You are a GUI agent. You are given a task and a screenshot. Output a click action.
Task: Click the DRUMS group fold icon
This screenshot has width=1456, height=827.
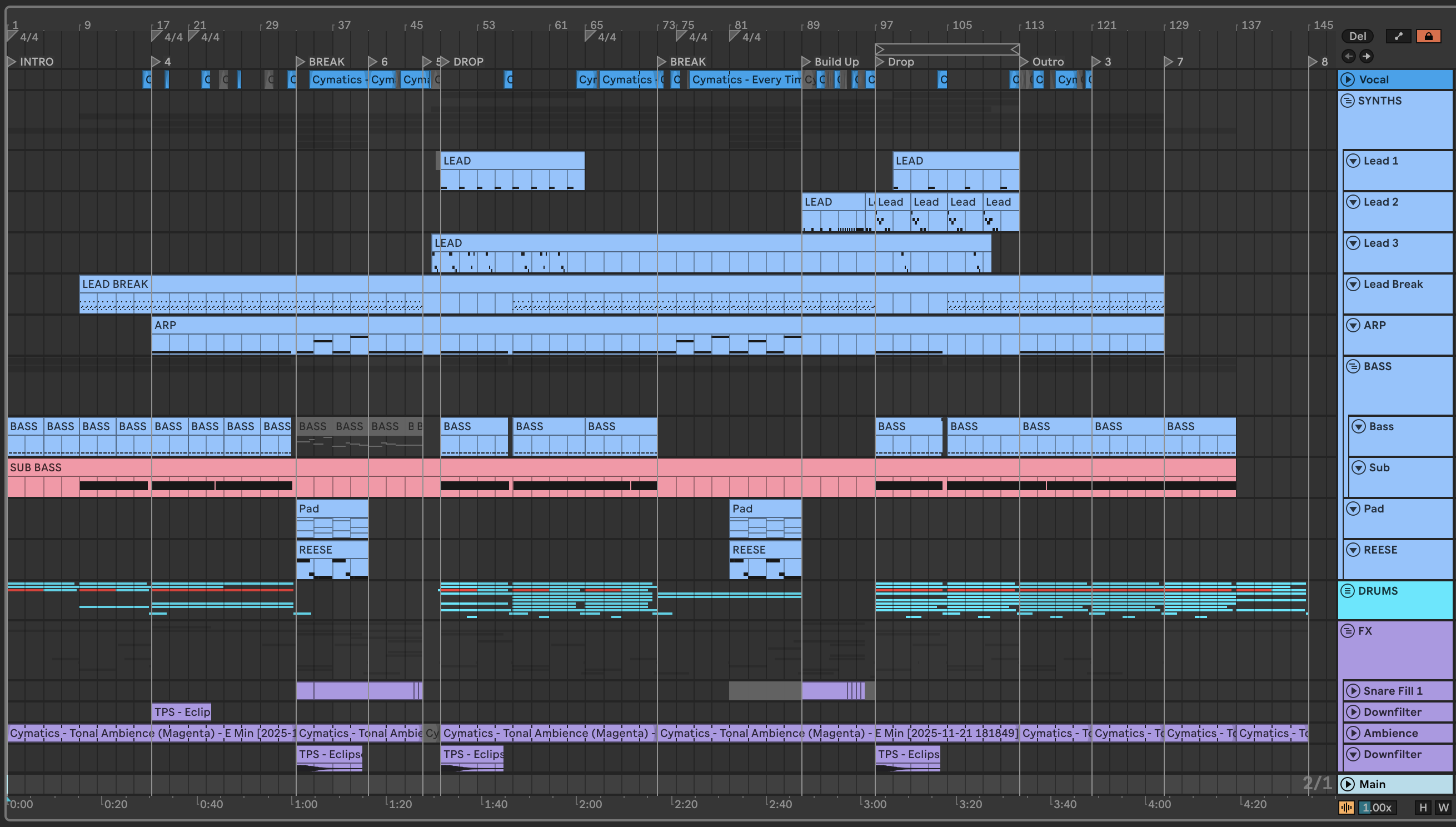pos(1347,591)
